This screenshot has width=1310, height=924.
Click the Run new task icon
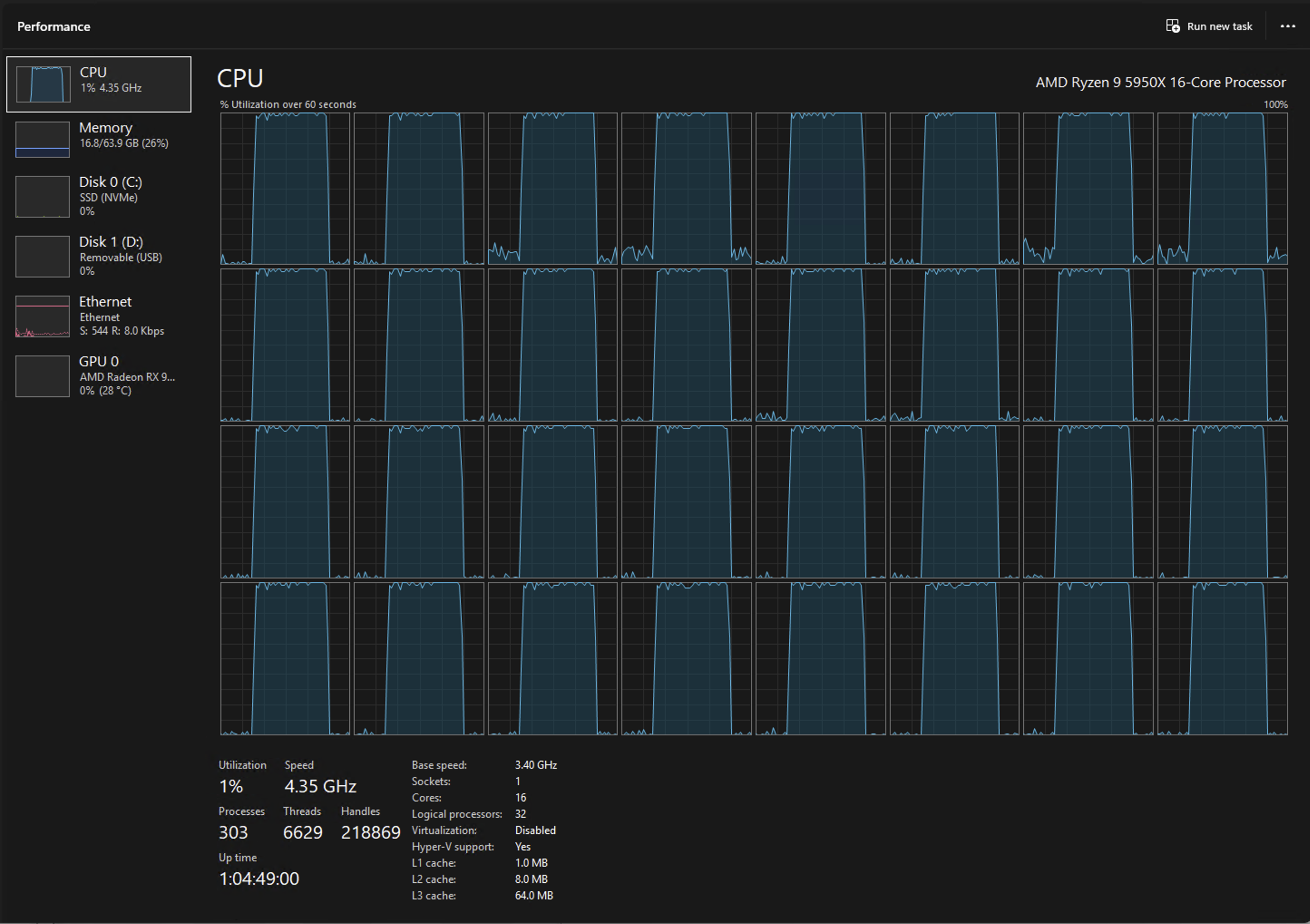[1173, 26]
